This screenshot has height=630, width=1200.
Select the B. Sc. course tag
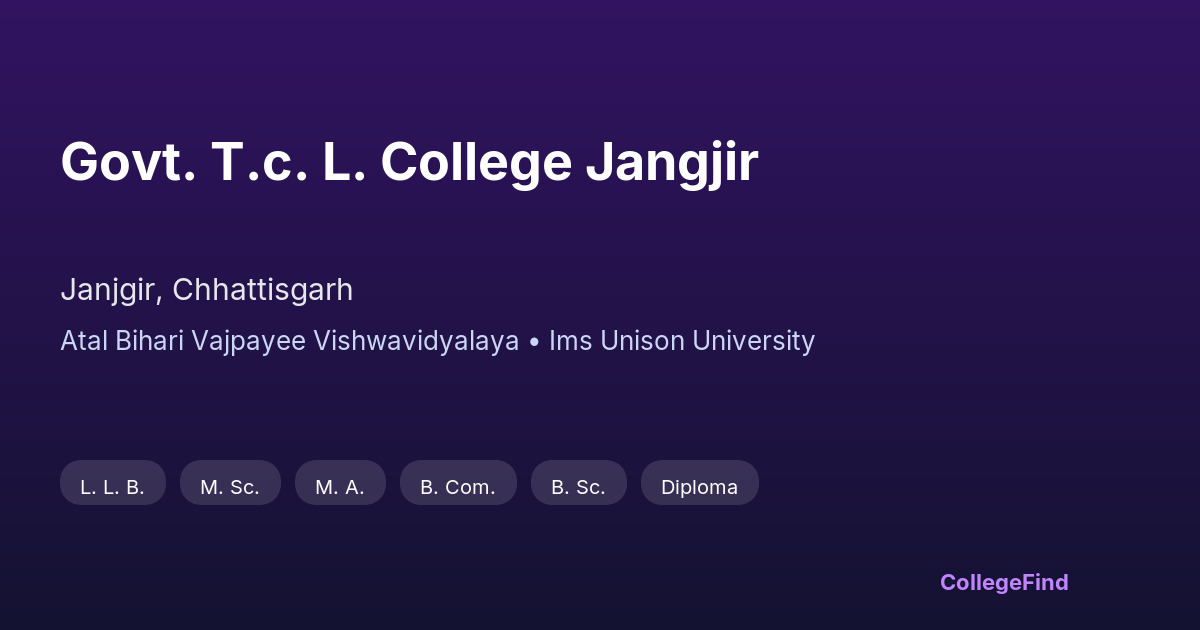click(578, 487)
